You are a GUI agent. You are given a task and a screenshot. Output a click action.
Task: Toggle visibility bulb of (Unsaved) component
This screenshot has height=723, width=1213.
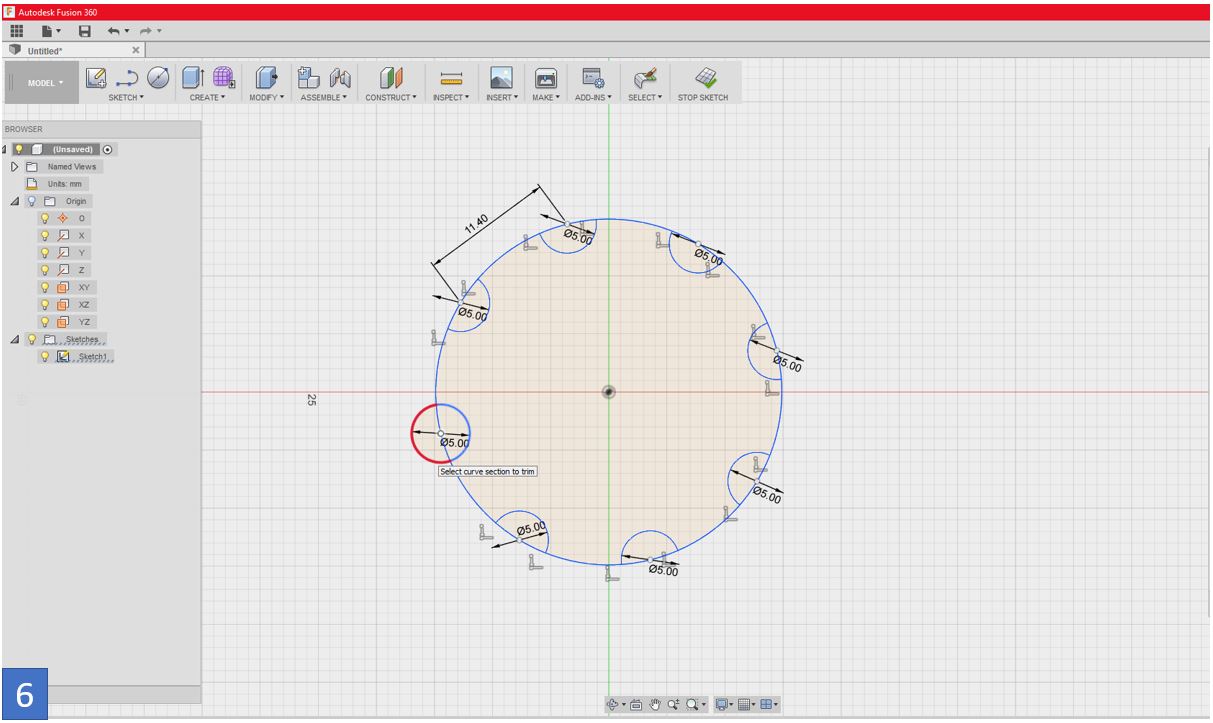18,149
